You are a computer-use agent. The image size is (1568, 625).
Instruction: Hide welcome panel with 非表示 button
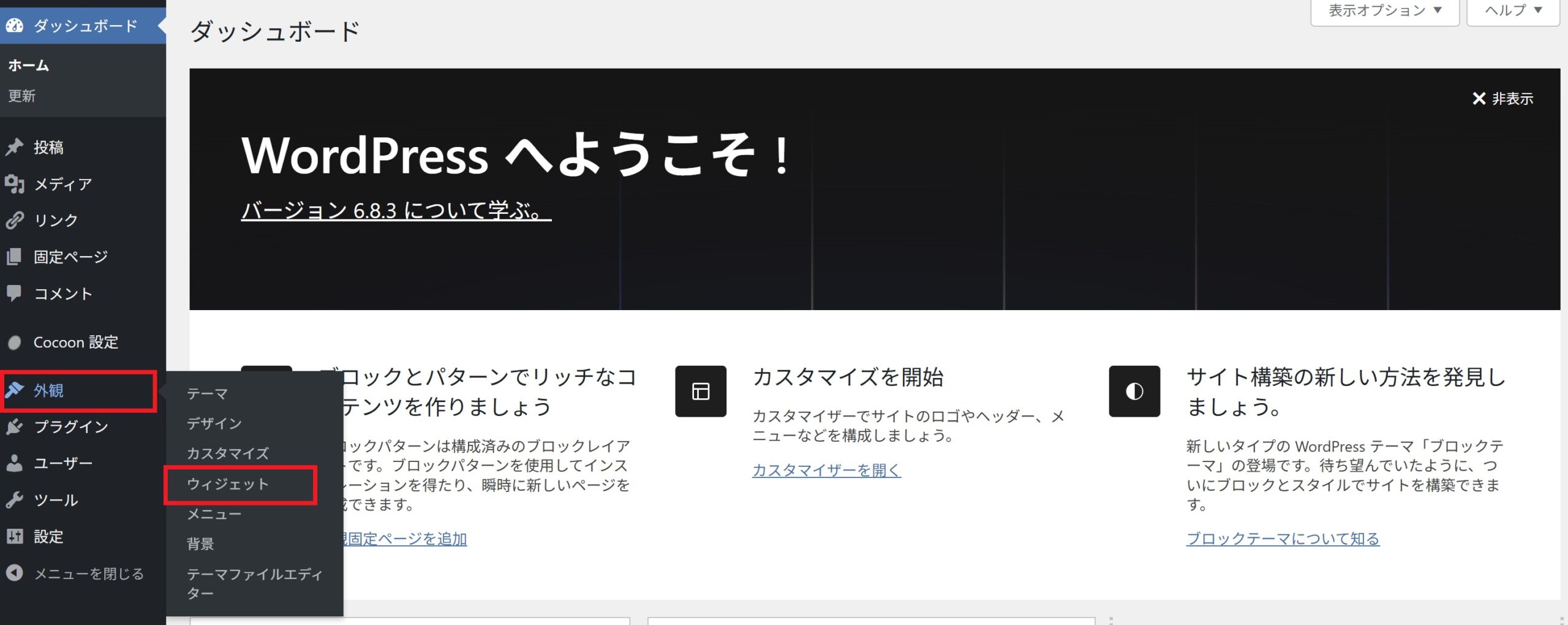click(x=1502, y=99)
